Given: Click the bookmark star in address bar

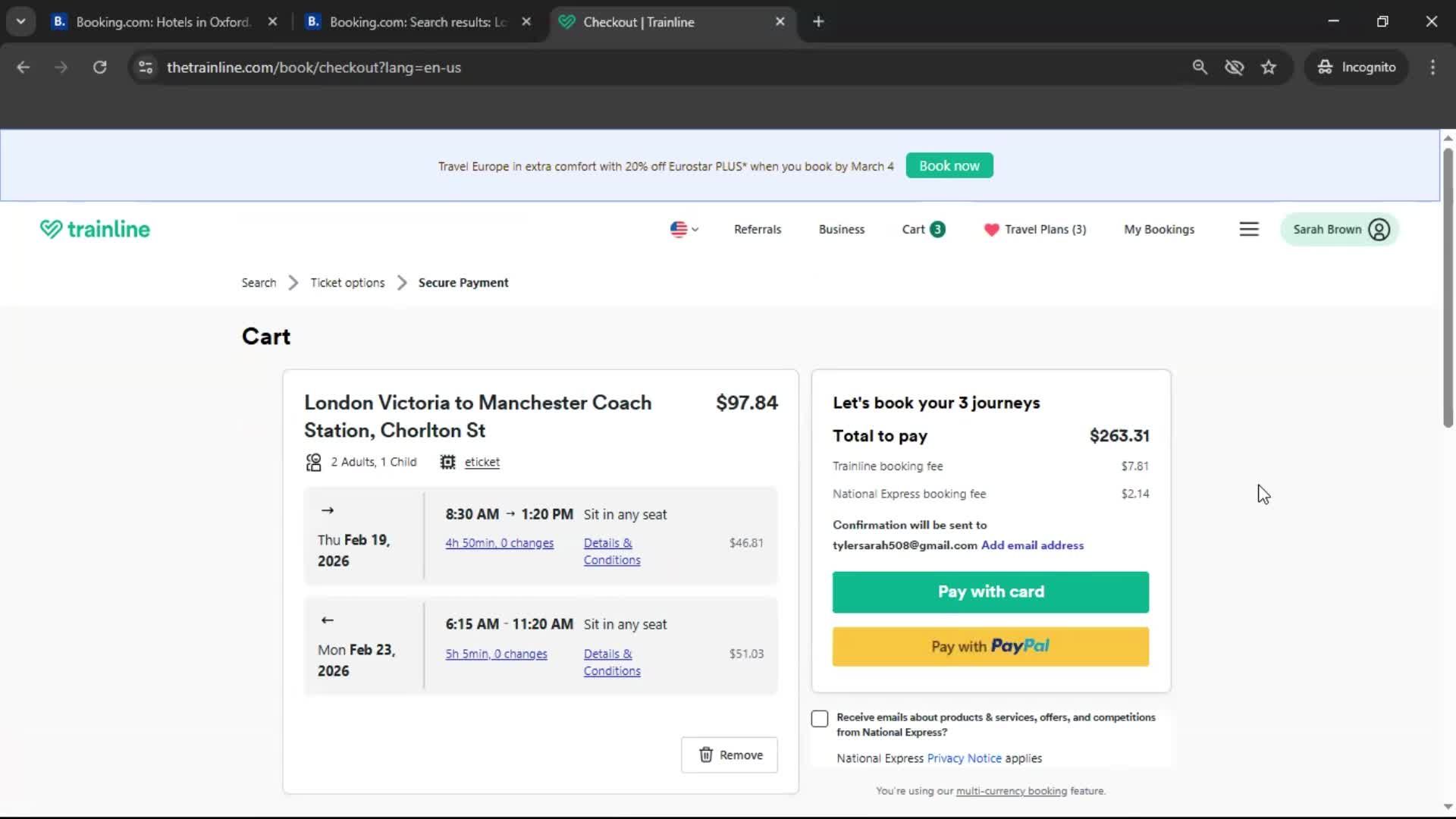Looking at the screenshot, I should click(1269, 67).
